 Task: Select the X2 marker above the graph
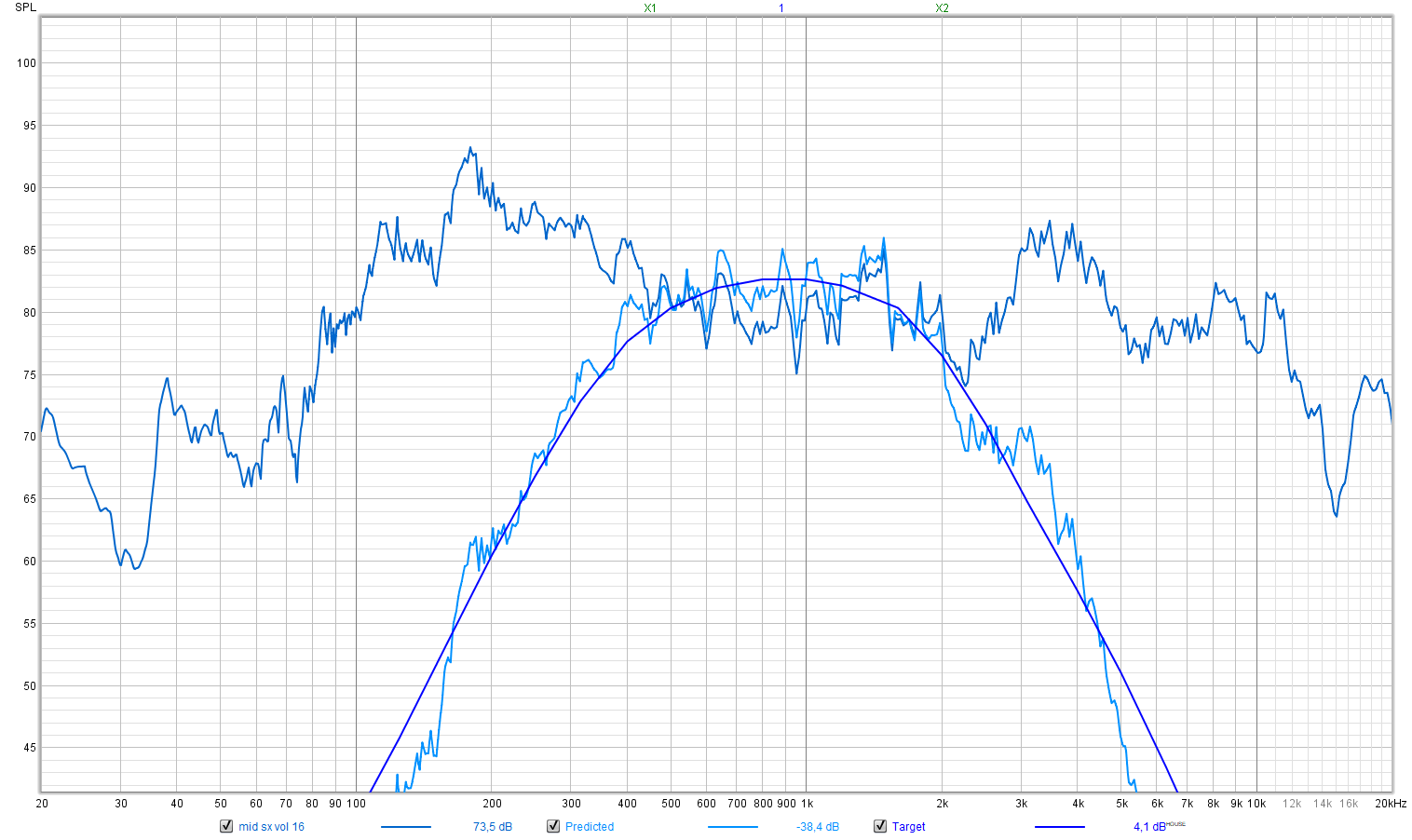tap(943, 8)
